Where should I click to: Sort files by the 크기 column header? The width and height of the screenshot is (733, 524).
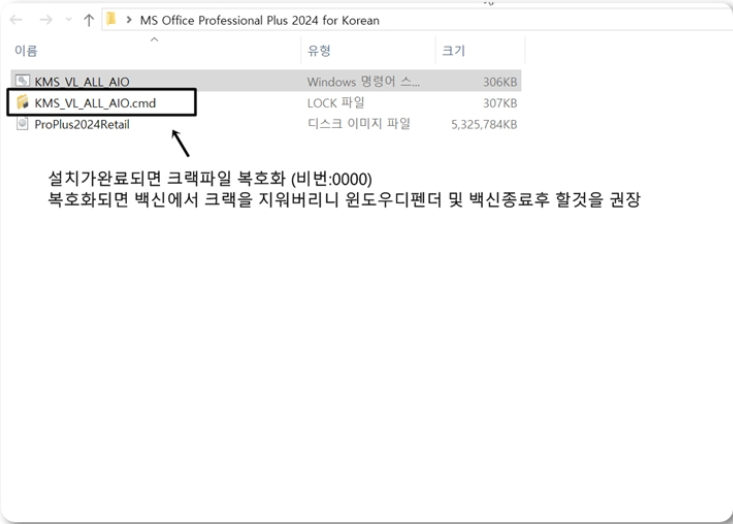453,51
